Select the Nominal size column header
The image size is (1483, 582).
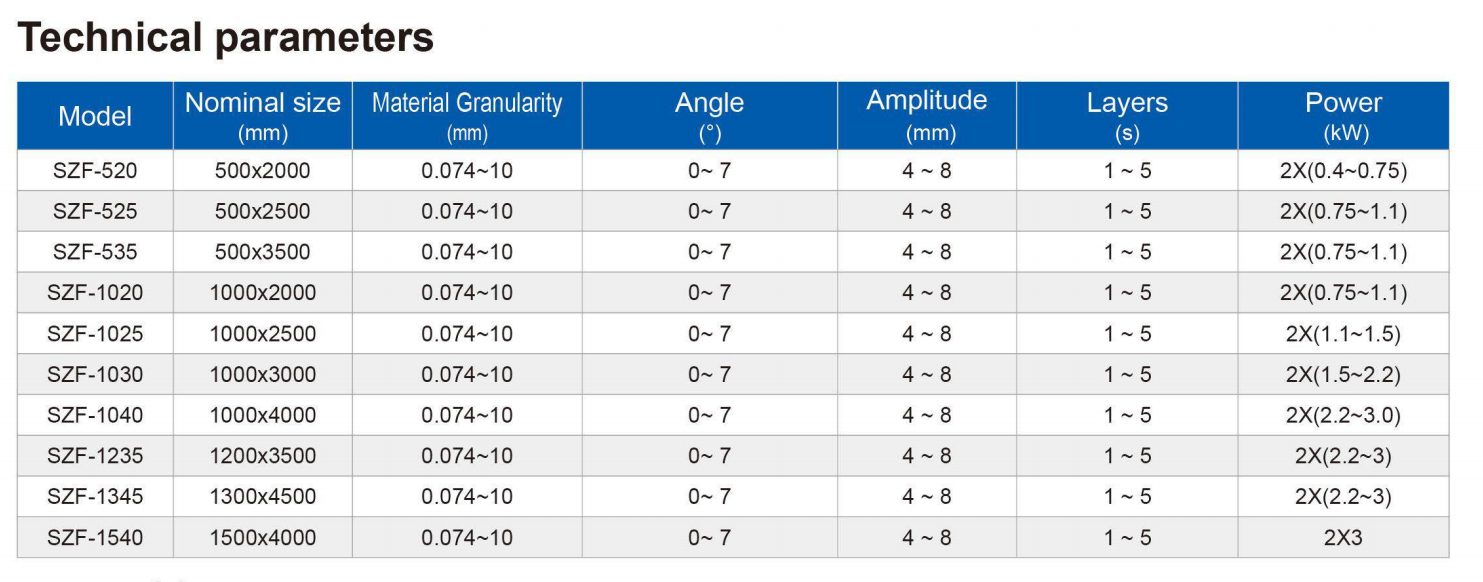click(x=263, y=116)
